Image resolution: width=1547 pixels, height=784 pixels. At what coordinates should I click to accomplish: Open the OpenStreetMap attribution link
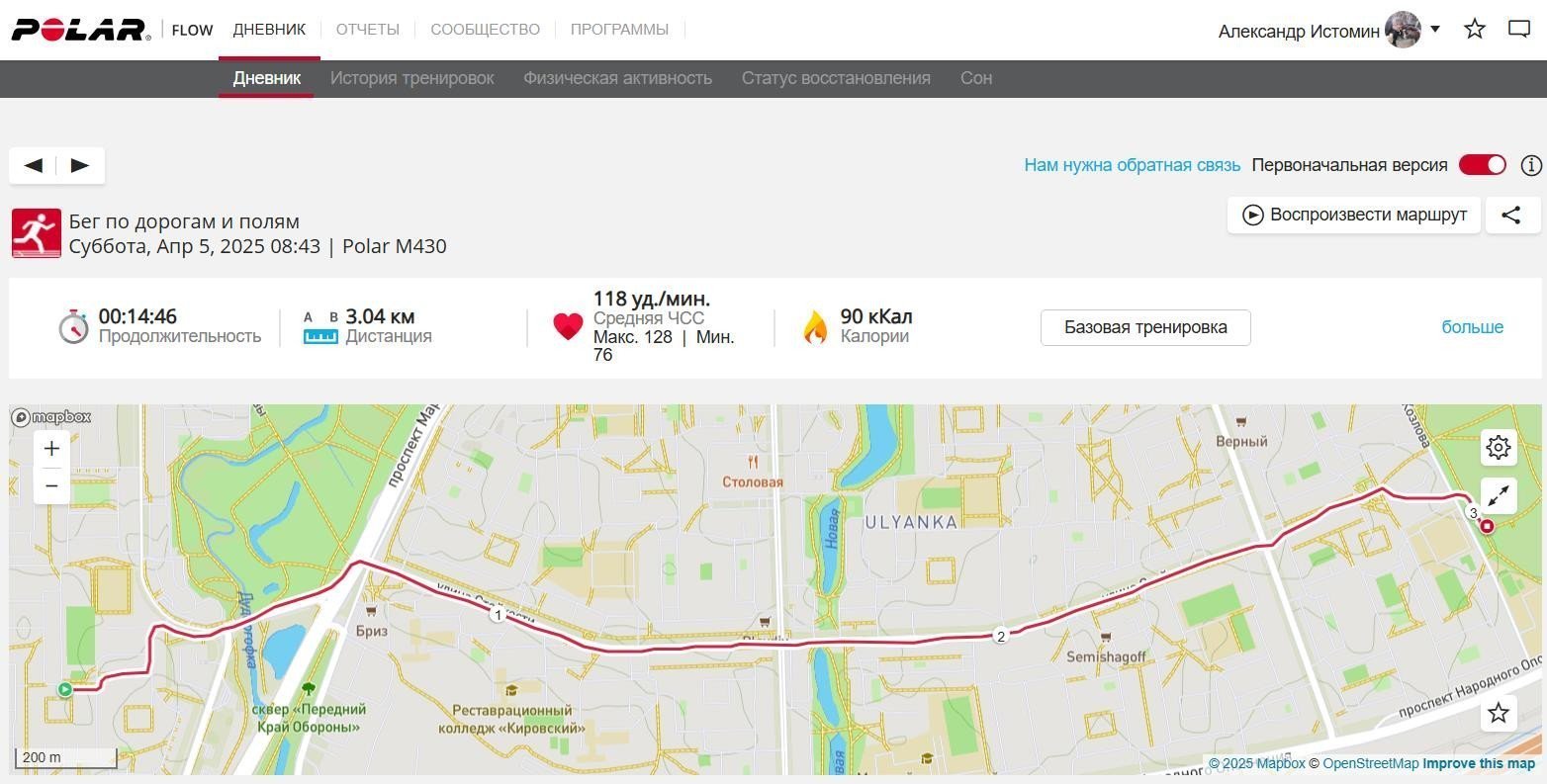[x=1371, y=763]
